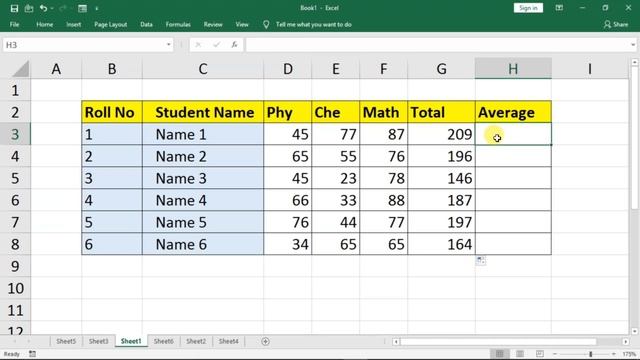640x360 pixels.
Task: Switch to the Home ribbon tab
Action: pos(44,24)
